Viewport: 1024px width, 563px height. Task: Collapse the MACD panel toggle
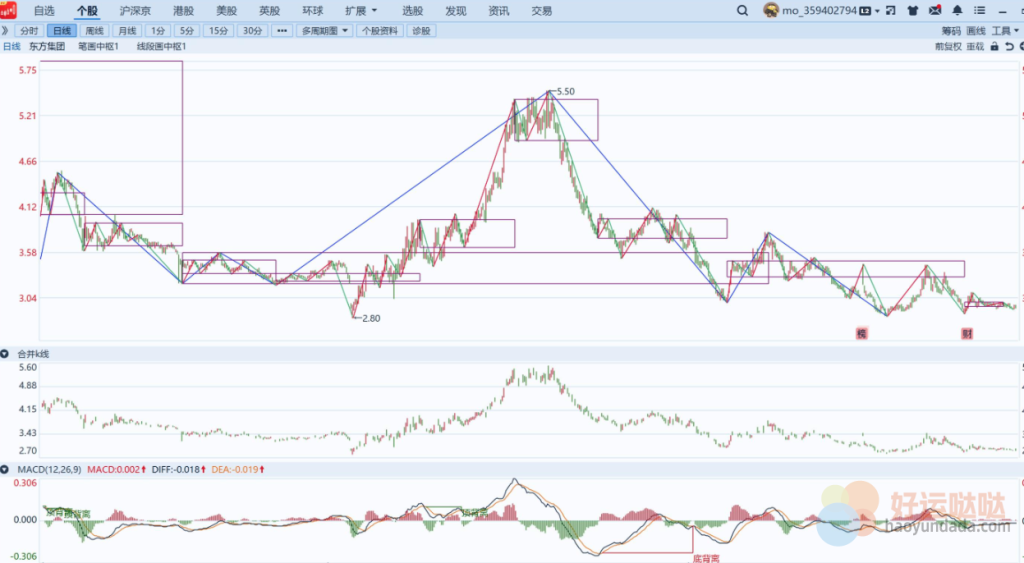click(x=5, y=470)
